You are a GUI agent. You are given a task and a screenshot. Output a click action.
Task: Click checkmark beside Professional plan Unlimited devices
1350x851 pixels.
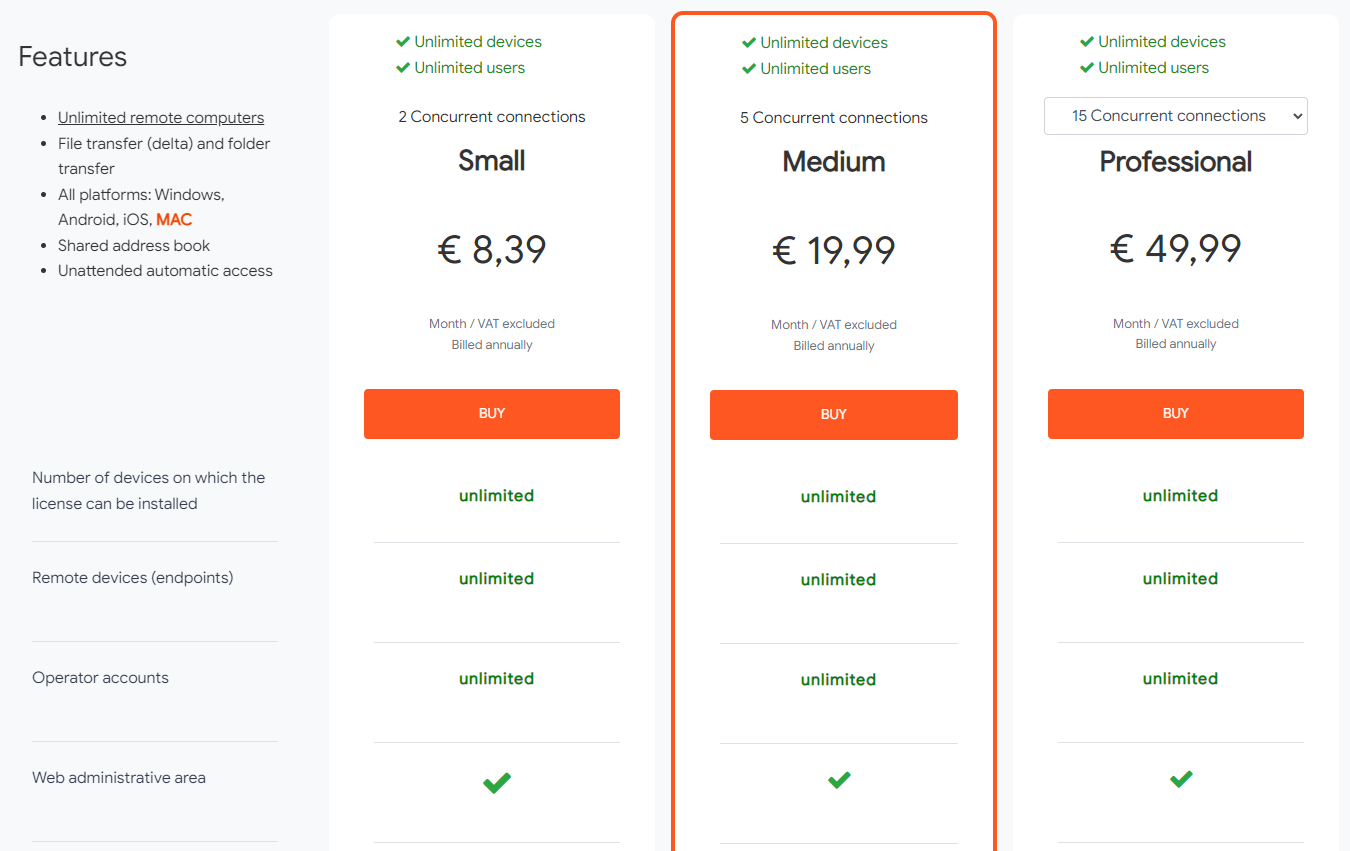tap(1087, 42)
